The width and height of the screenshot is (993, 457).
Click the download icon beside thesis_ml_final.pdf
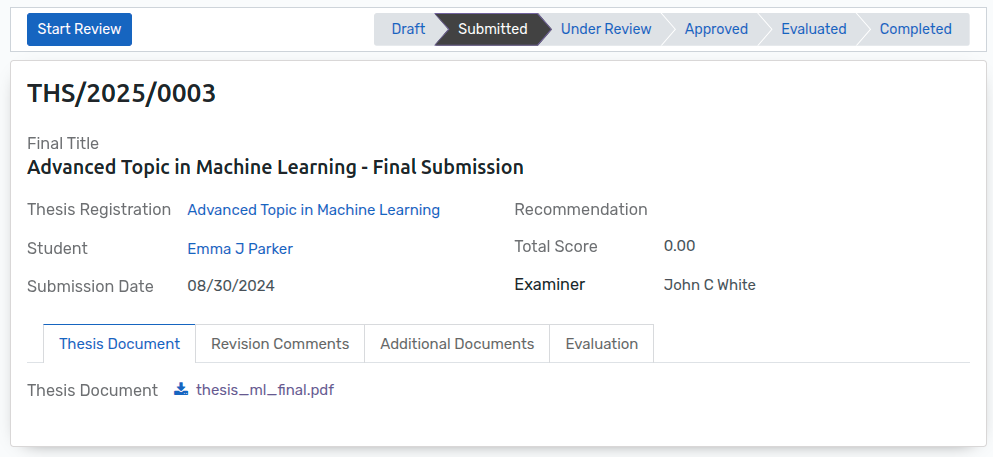[x=181, y=389]
